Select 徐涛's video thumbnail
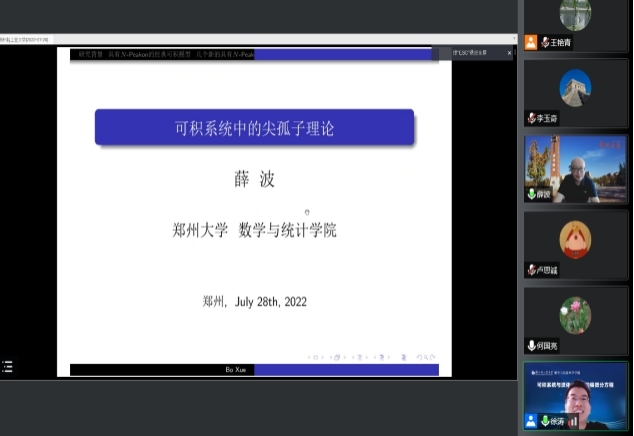The height and width of the screenshot is (436, 634). tap(575, 396)
